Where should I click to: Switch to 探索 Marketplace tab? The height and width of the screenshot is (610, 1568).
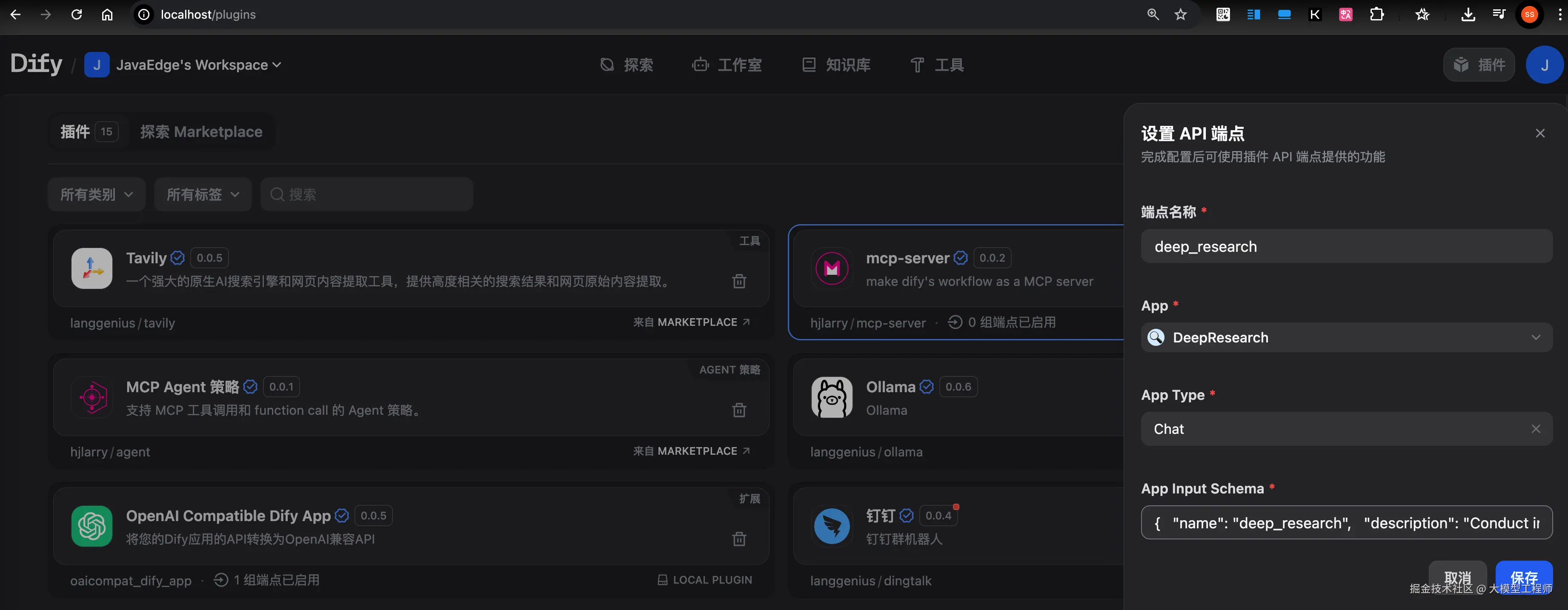pos(201,132)
